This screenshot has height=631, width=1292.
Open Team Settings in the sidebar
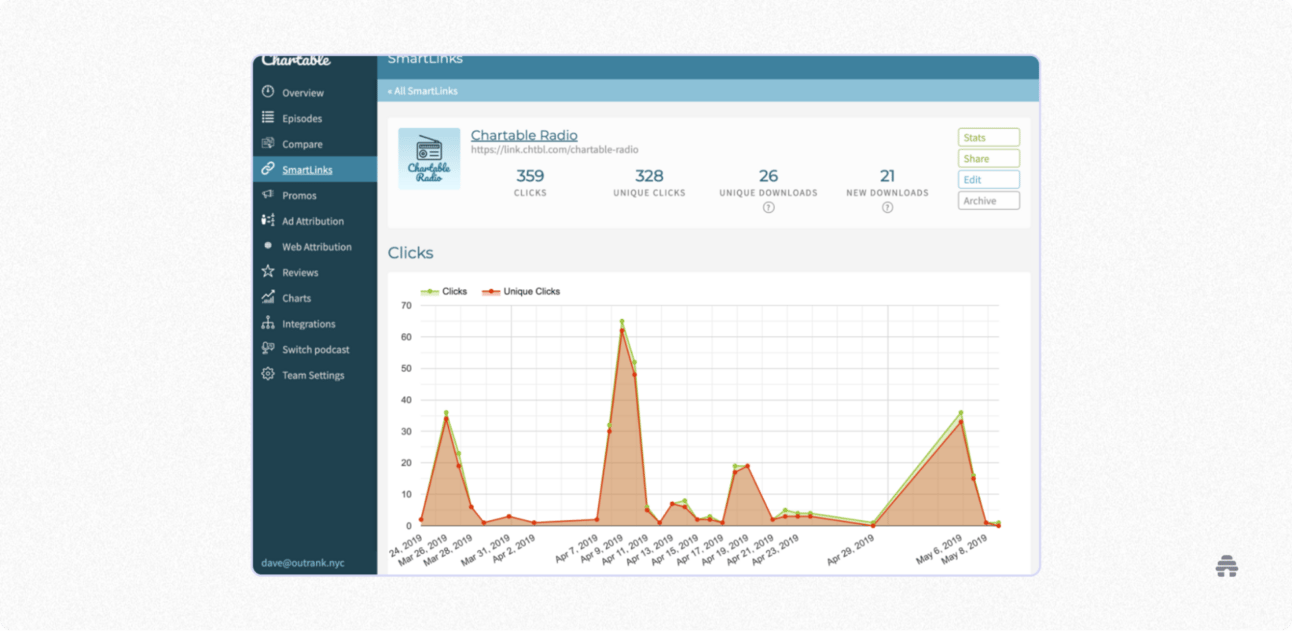313,376
